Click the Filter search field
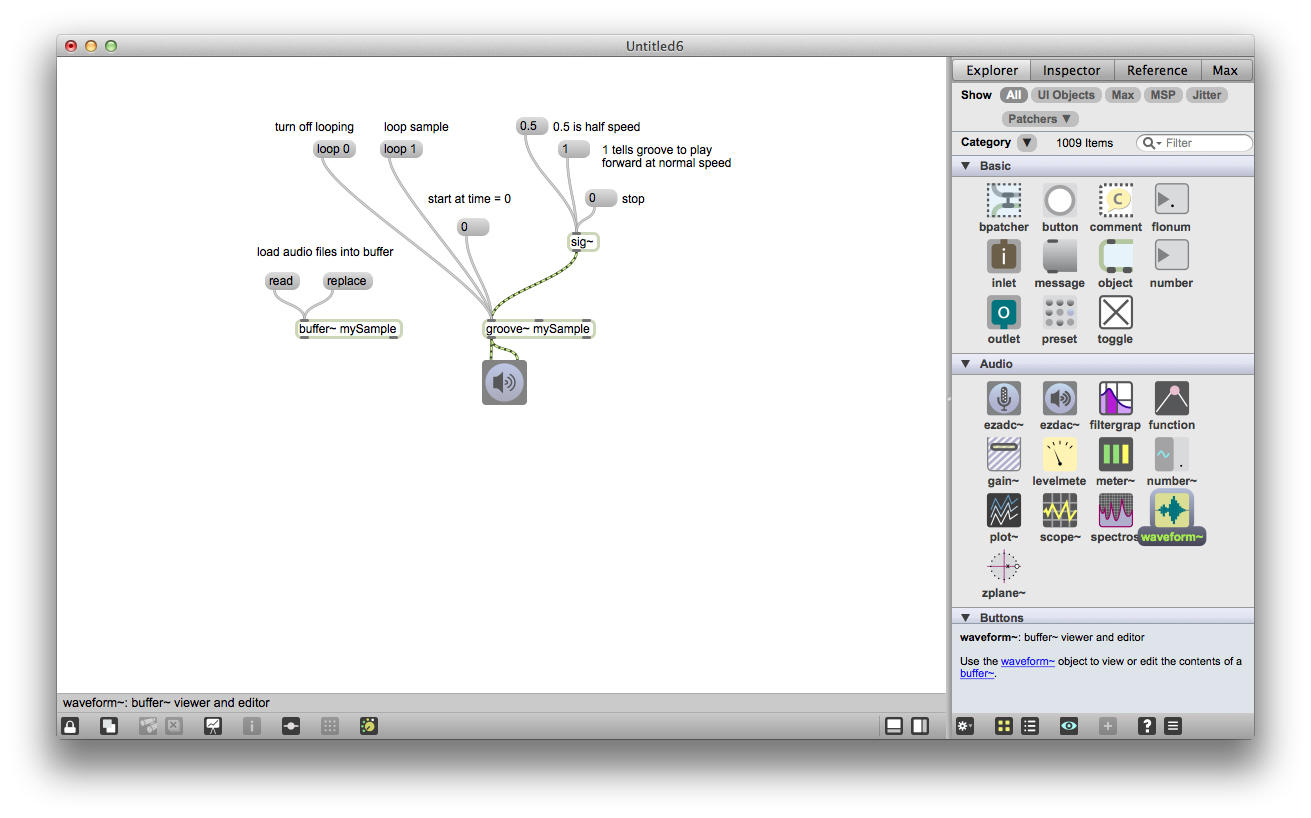 [x=1194, y=143]
